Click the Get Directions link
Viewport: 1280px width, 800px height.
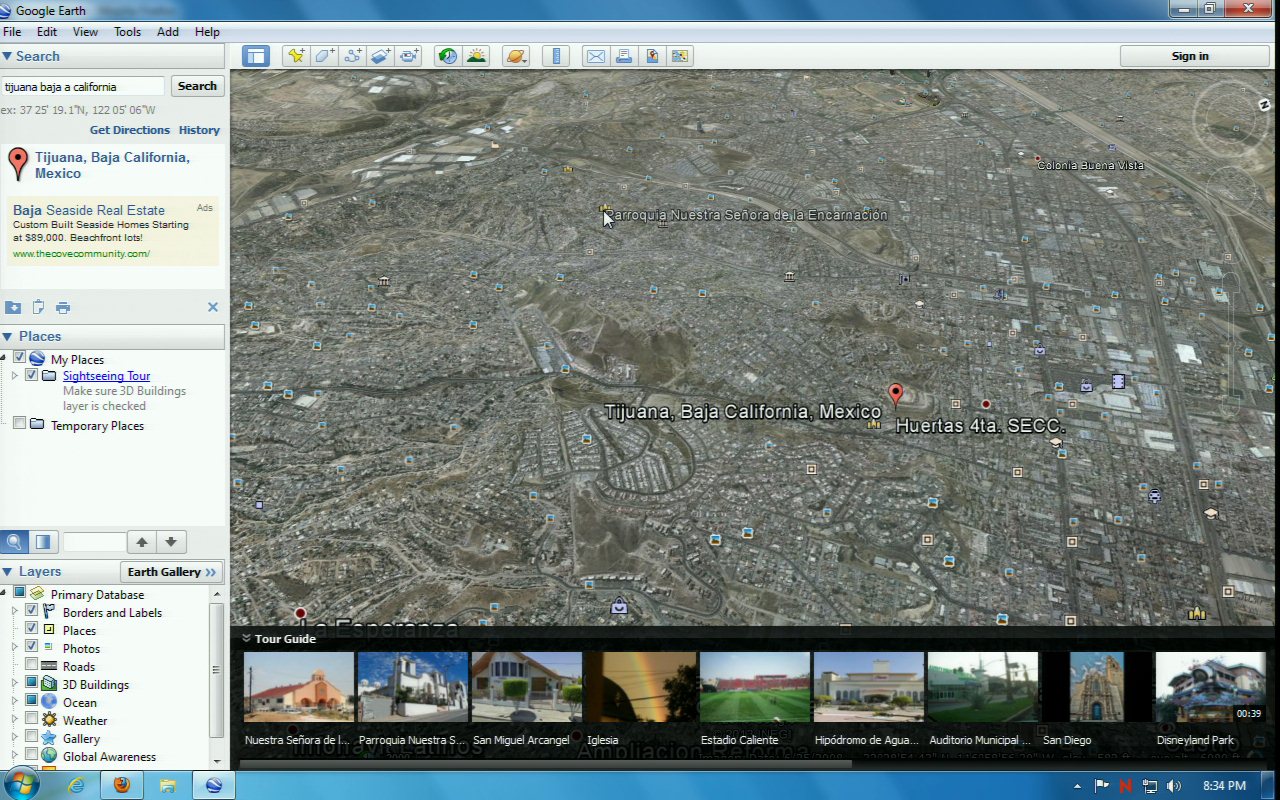[130, 130]
